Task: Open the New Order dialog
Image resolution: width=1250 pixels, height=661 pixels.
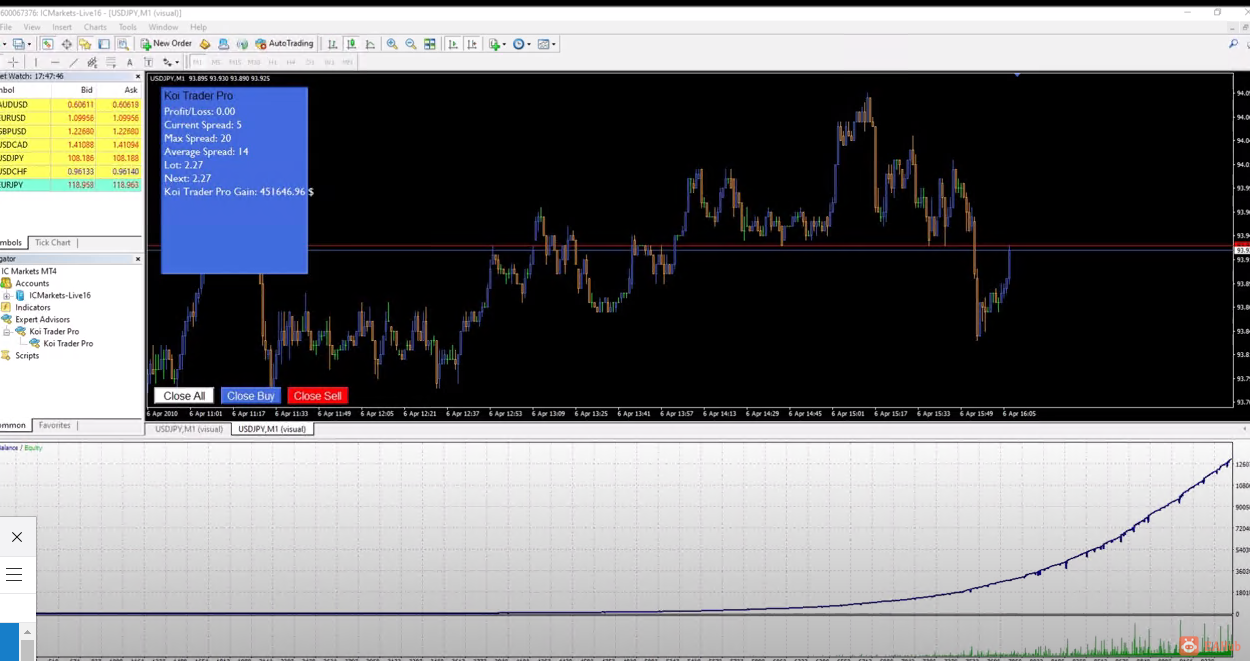Action: 166,44
